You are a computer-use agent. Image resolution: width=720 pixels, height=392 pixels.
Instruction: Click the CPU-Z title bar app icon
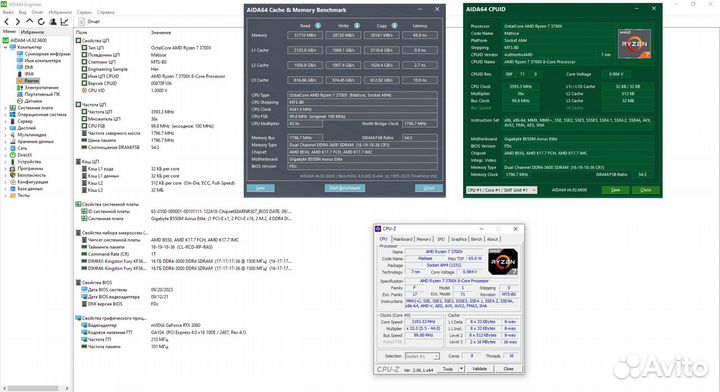[378, 229]
